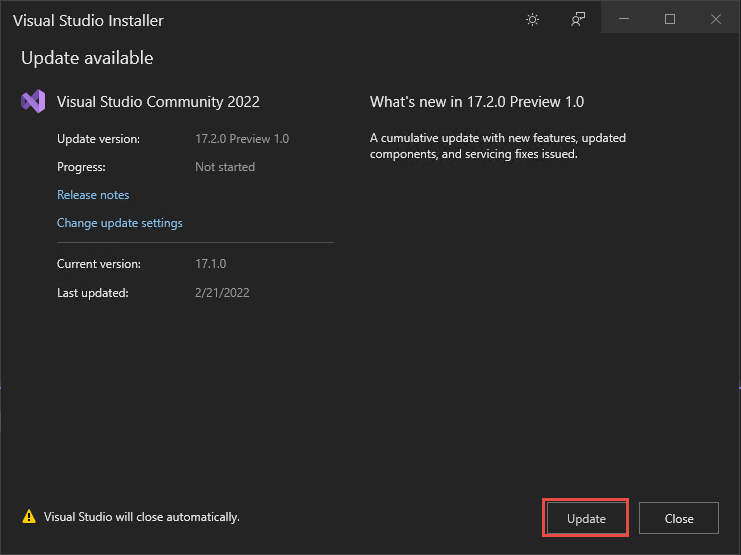Select the current version 17.1.0 value
Screen dimensions: 741x555
(211, 264)
